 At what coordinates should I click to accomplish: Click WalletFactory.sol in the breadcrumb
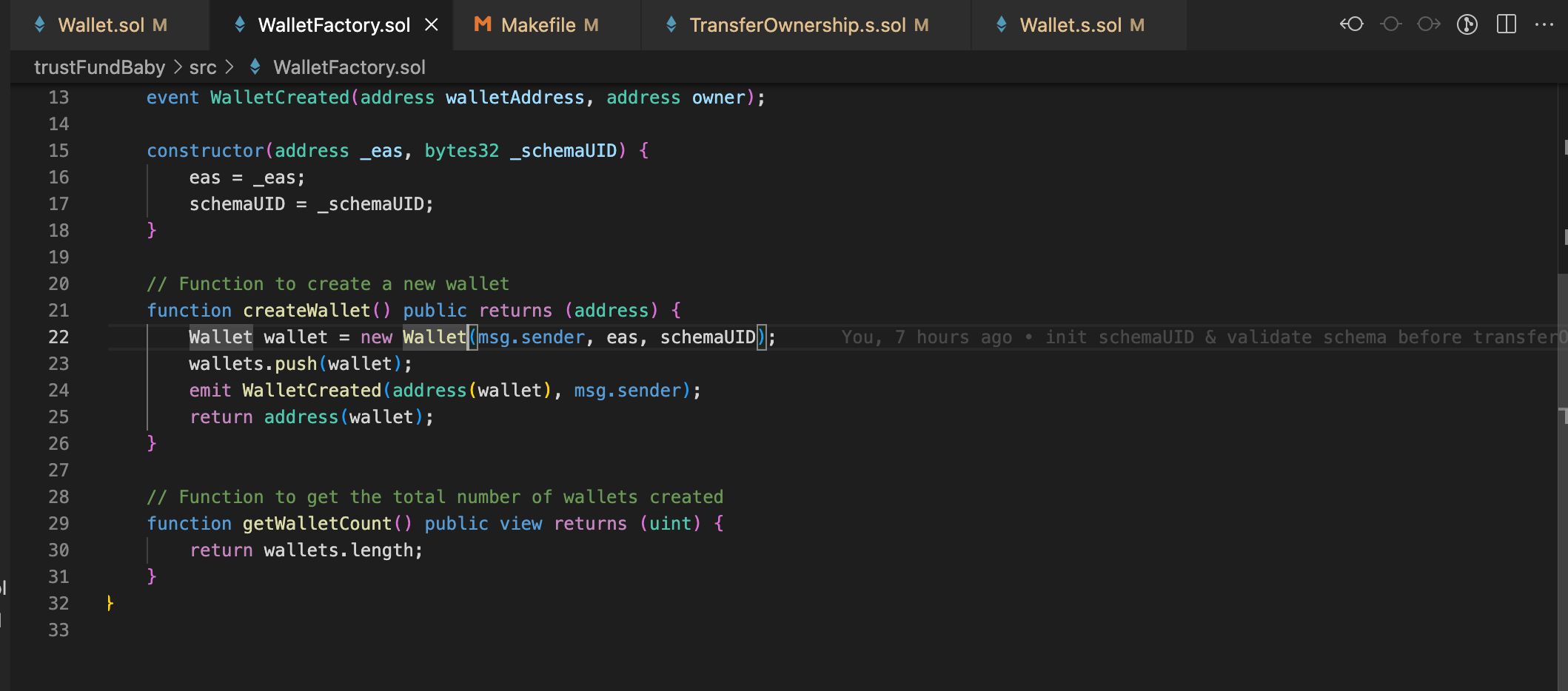coord(349,67)
